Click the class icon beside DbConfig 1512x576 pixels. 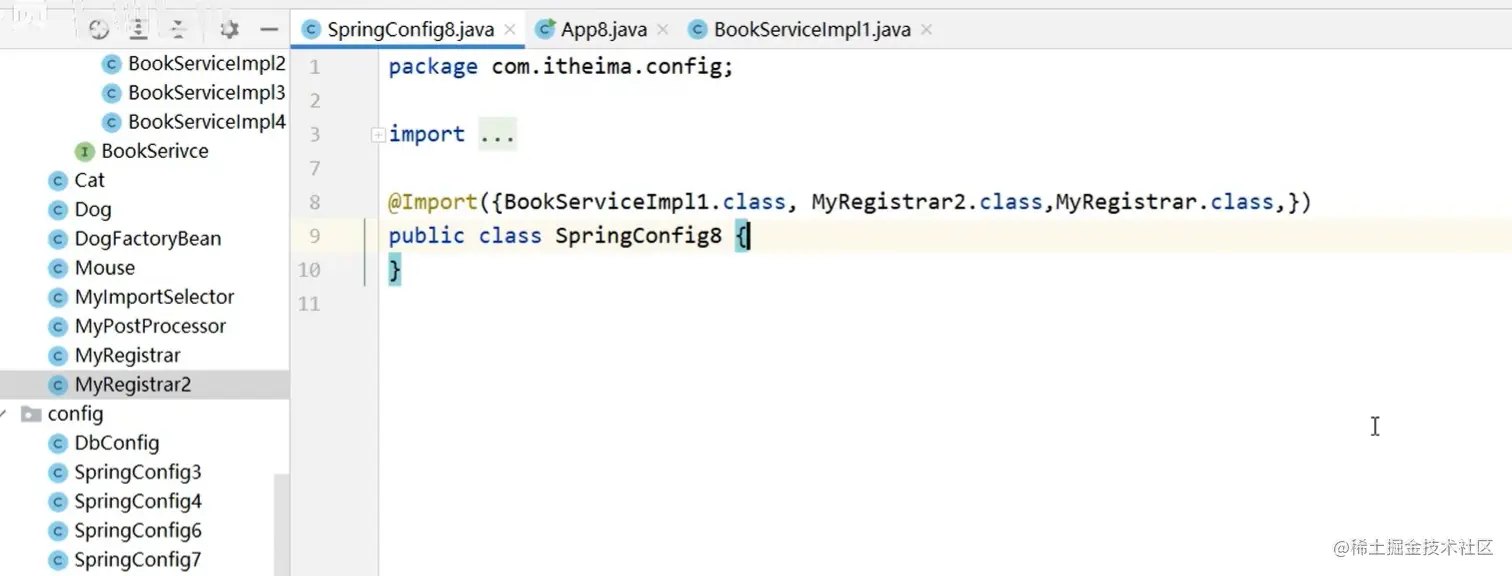click(57, 443)
